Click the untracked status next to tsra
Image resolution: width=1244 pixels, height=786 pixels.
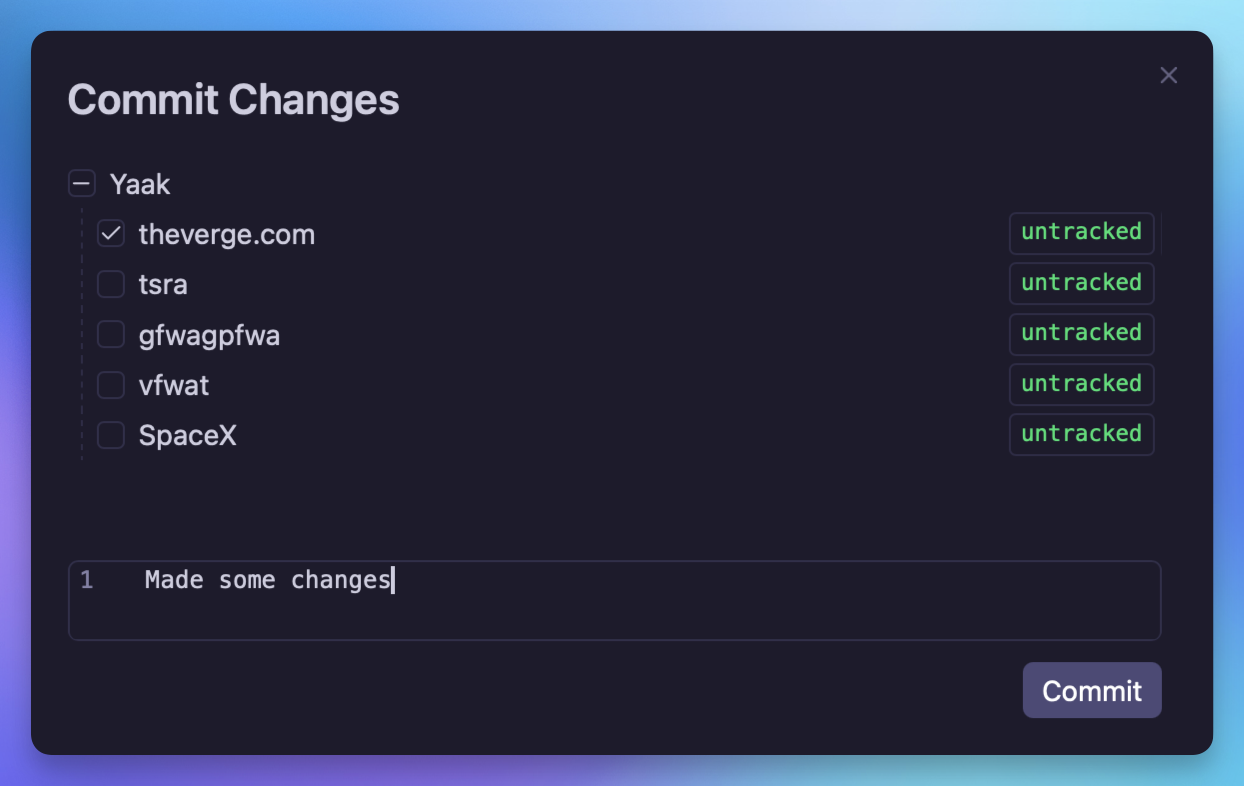pyautogui.click(x=1081, y=283)
